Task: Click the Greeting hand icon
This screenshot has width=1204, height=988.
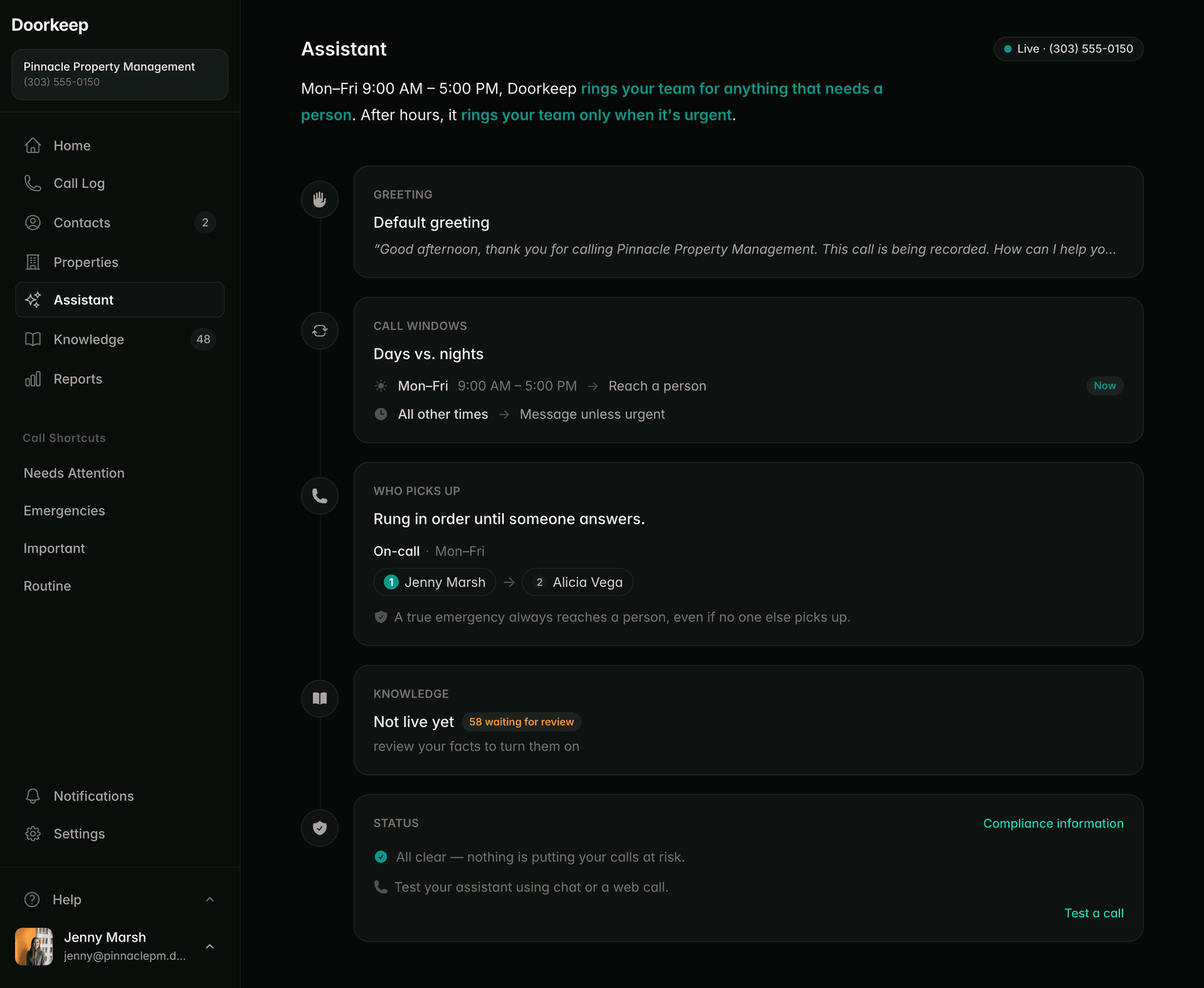Action: point(320,199)
